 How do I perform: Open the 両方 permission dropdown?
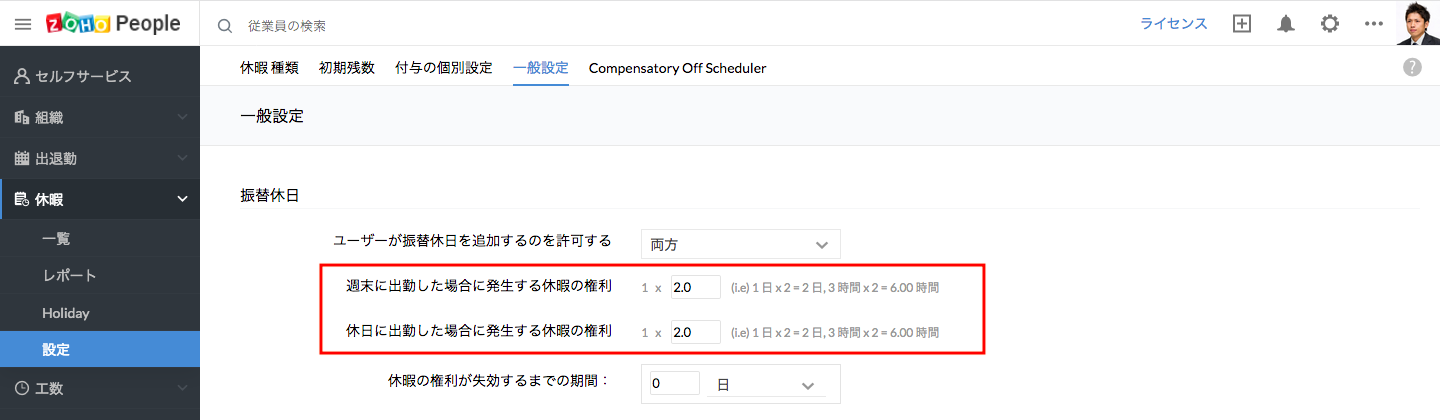click(740, 244)
